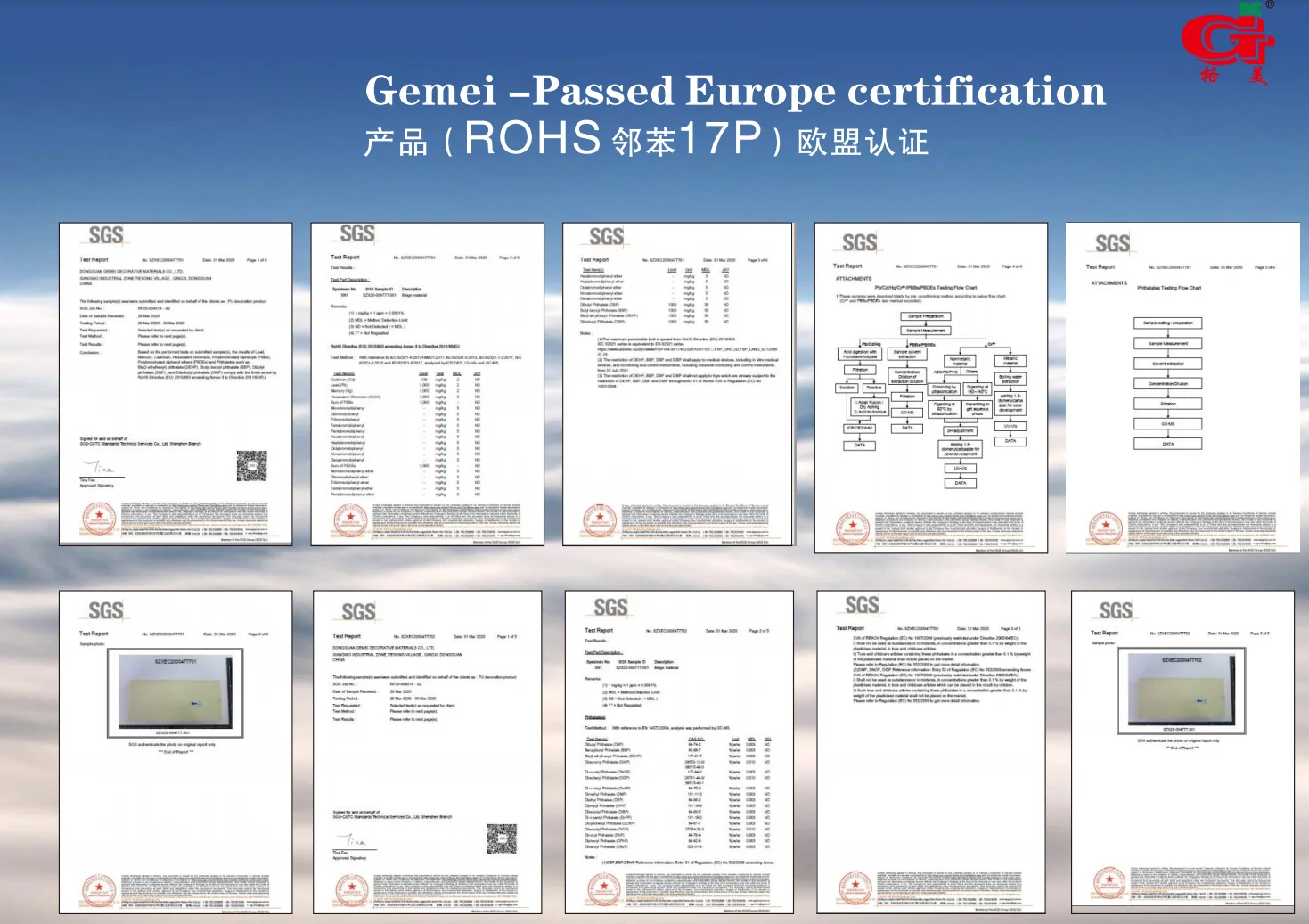Click the 'DATA' box in the Phthalates chart
Viewport: 1309px width, 924px height.
pyautogui.click(x=1168, y=444)
